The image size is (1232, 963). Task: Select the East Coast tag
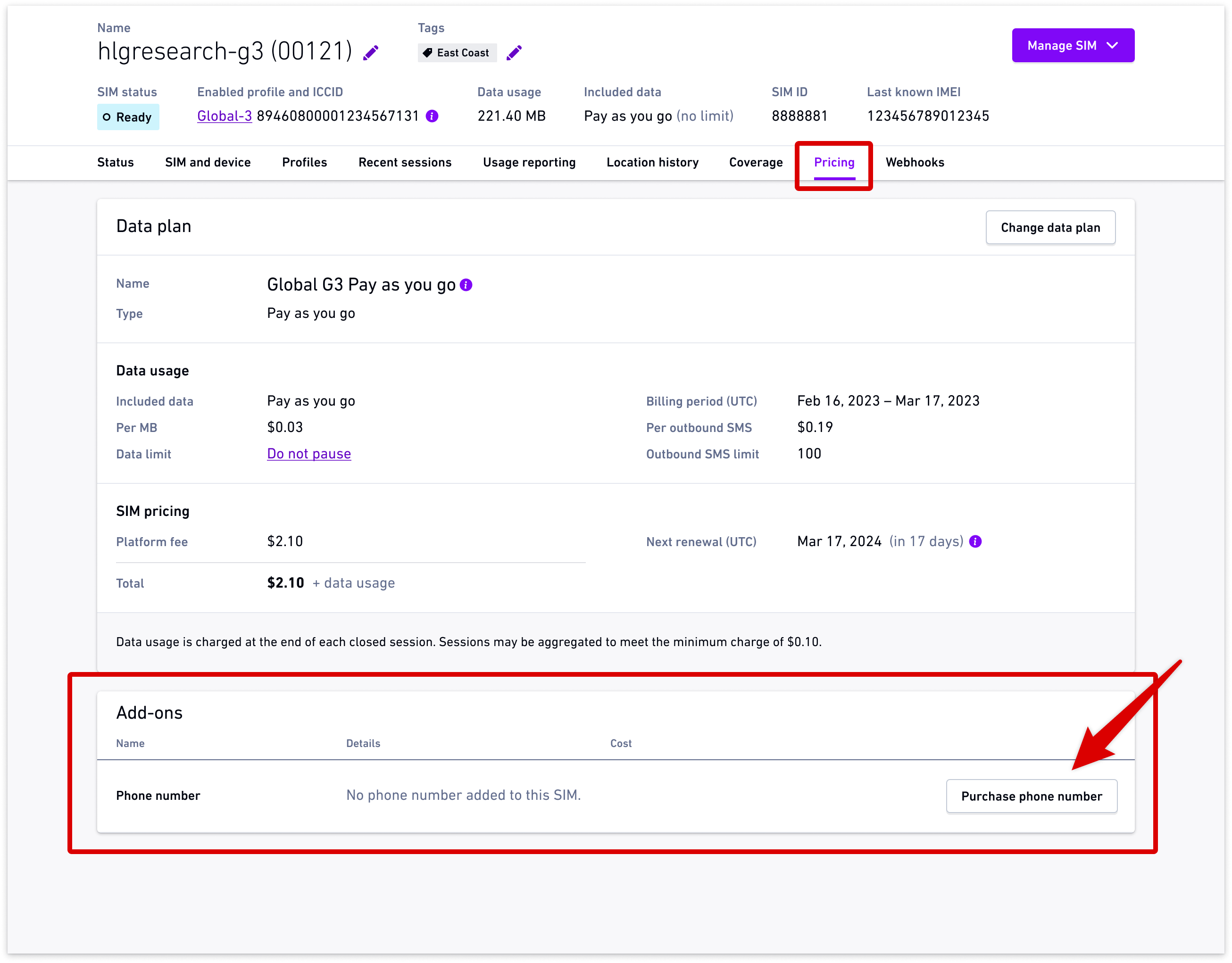[x=457, y=52]
